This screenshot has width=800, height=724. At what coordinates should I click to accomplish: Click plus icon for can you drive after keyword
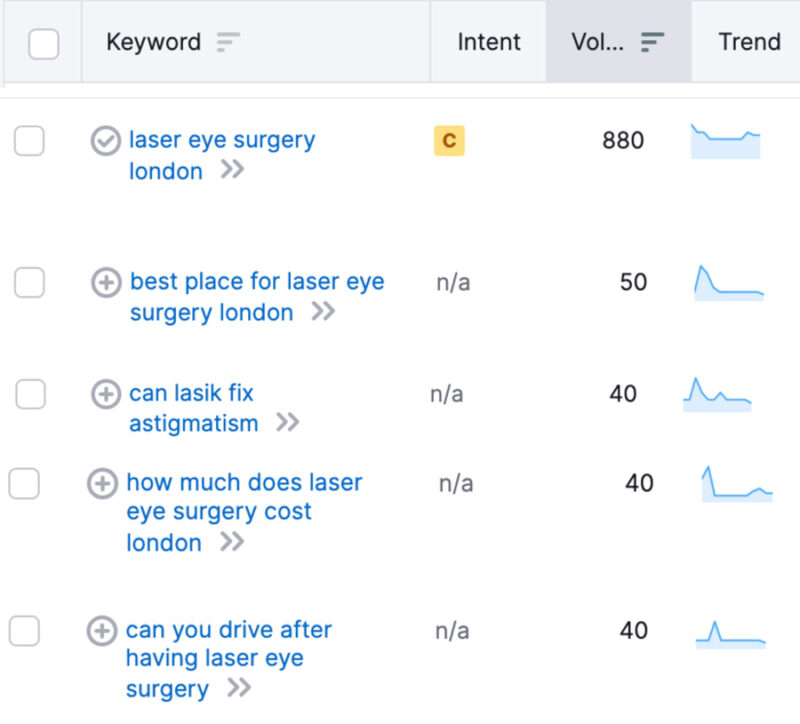(x=102, y=631)
